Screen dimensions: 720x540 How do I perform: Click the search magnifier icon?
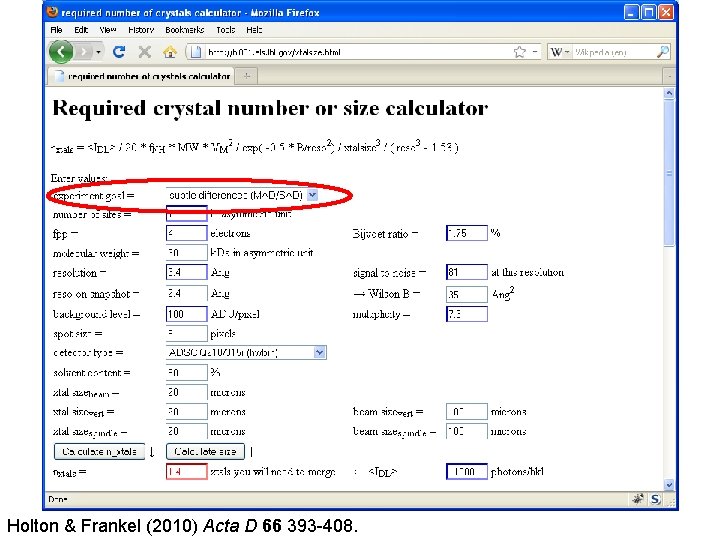click(663, 52)
